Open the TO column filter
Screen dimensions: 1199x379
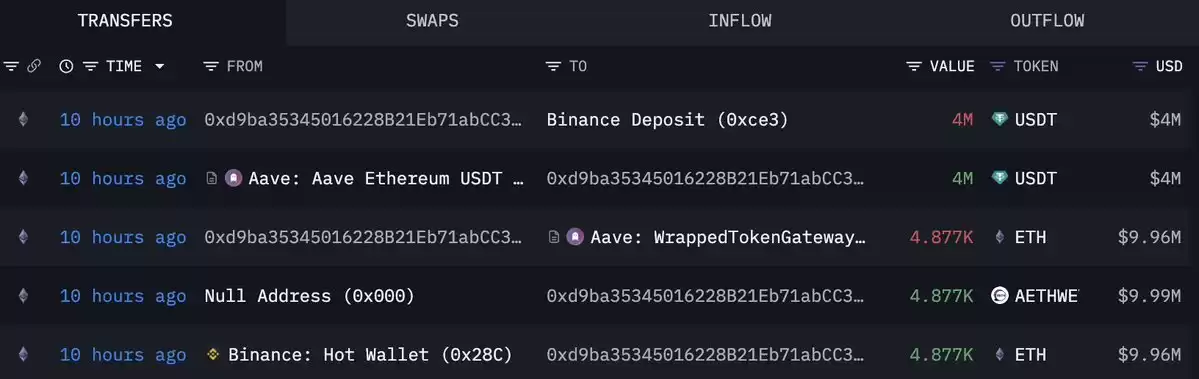tap(554, 66)
